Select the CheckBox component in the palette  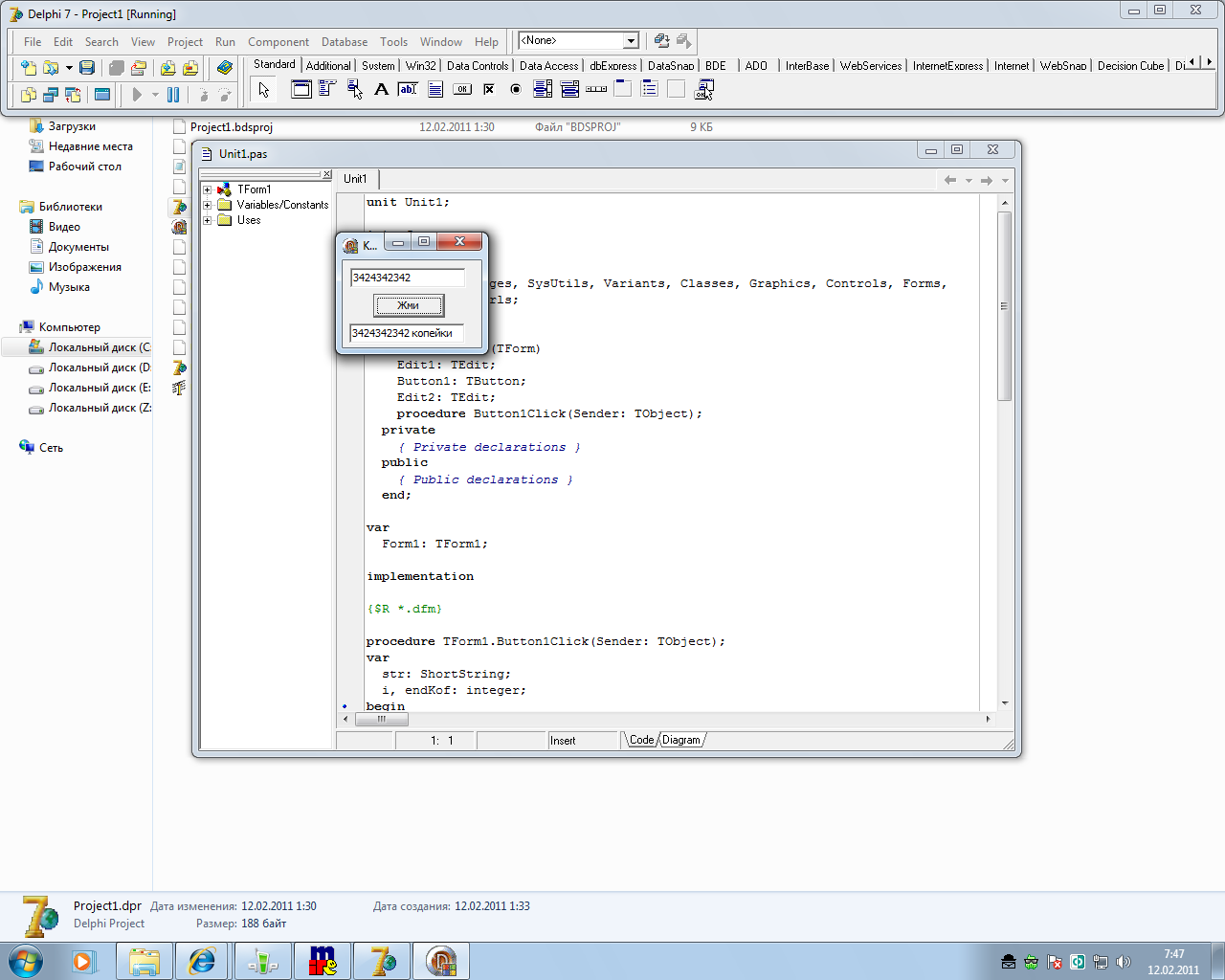[x=489, y=90]
